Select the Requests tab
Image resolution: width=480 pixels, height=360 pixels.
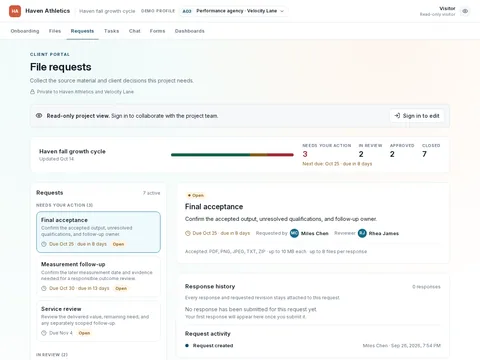[x=82, y=31]
